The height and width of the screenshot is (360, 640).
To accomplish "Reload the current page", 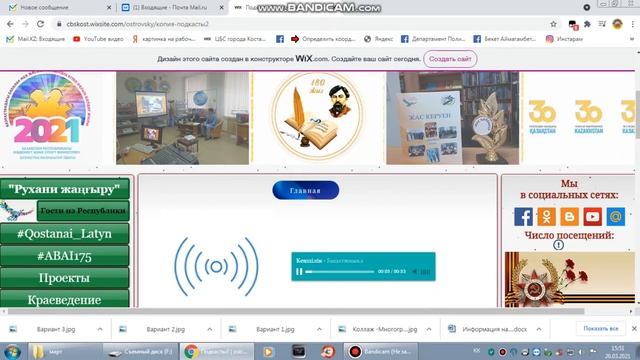I will (x=40, y=24).
